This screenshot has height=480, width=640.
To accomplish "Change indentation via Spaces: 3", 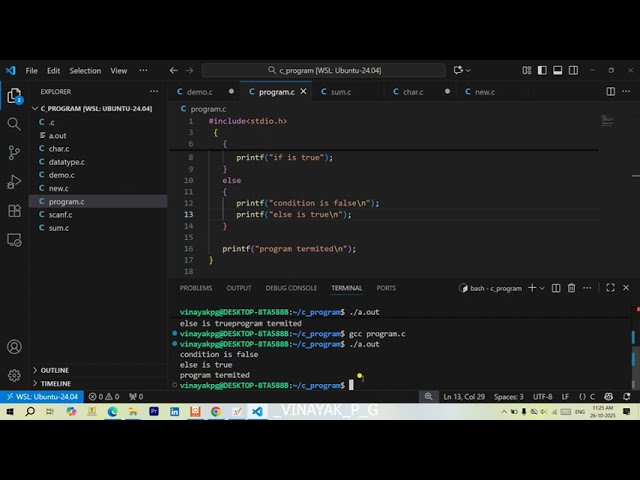I will coord(509,396).
